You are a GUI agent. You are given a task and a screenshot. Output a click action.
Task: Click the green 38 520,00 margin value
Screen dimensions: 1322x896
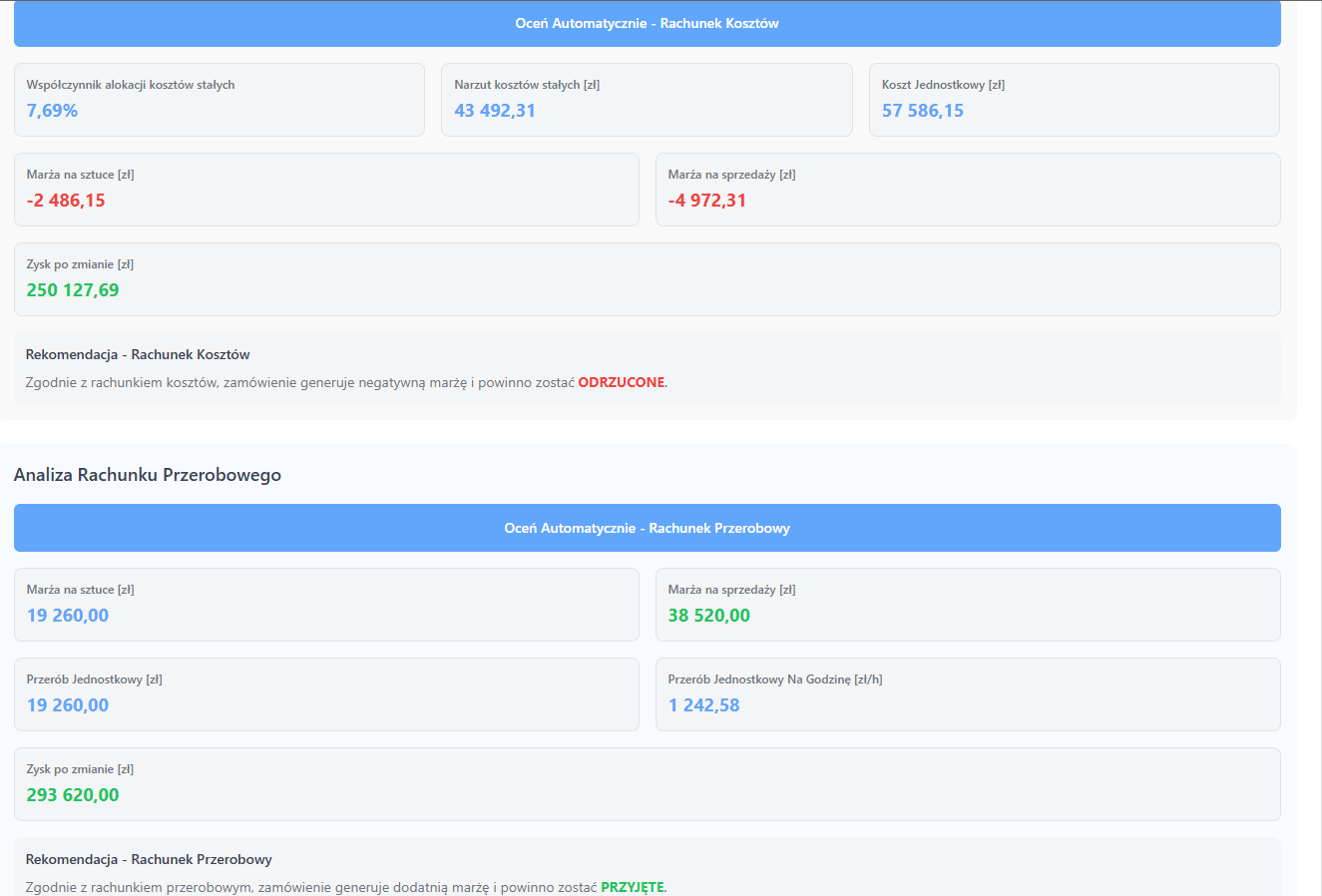point(708,616)
